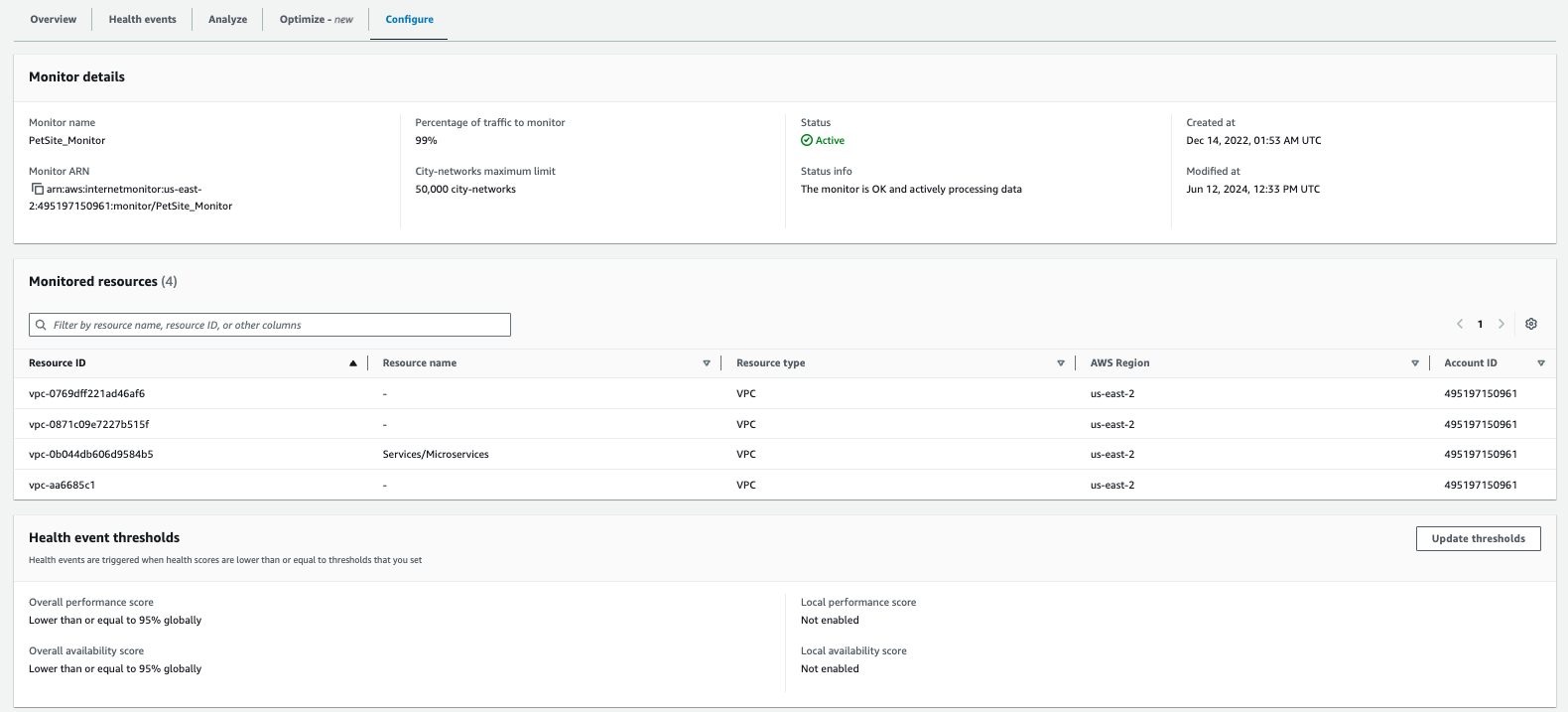Sort ascending by Resource ID arrow

click(353, 363)
